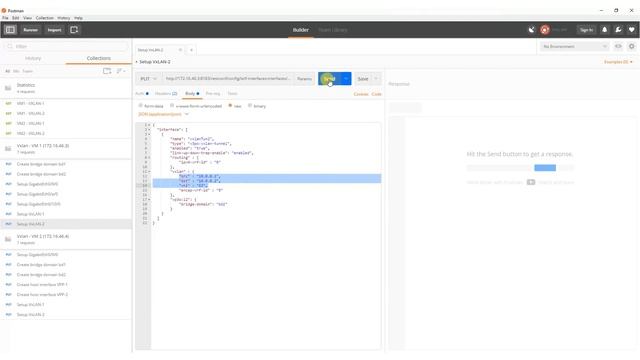Viewport: 640px width, 360px height.
Task: Open the Auth request tab
Action: [x=142, y=94]
